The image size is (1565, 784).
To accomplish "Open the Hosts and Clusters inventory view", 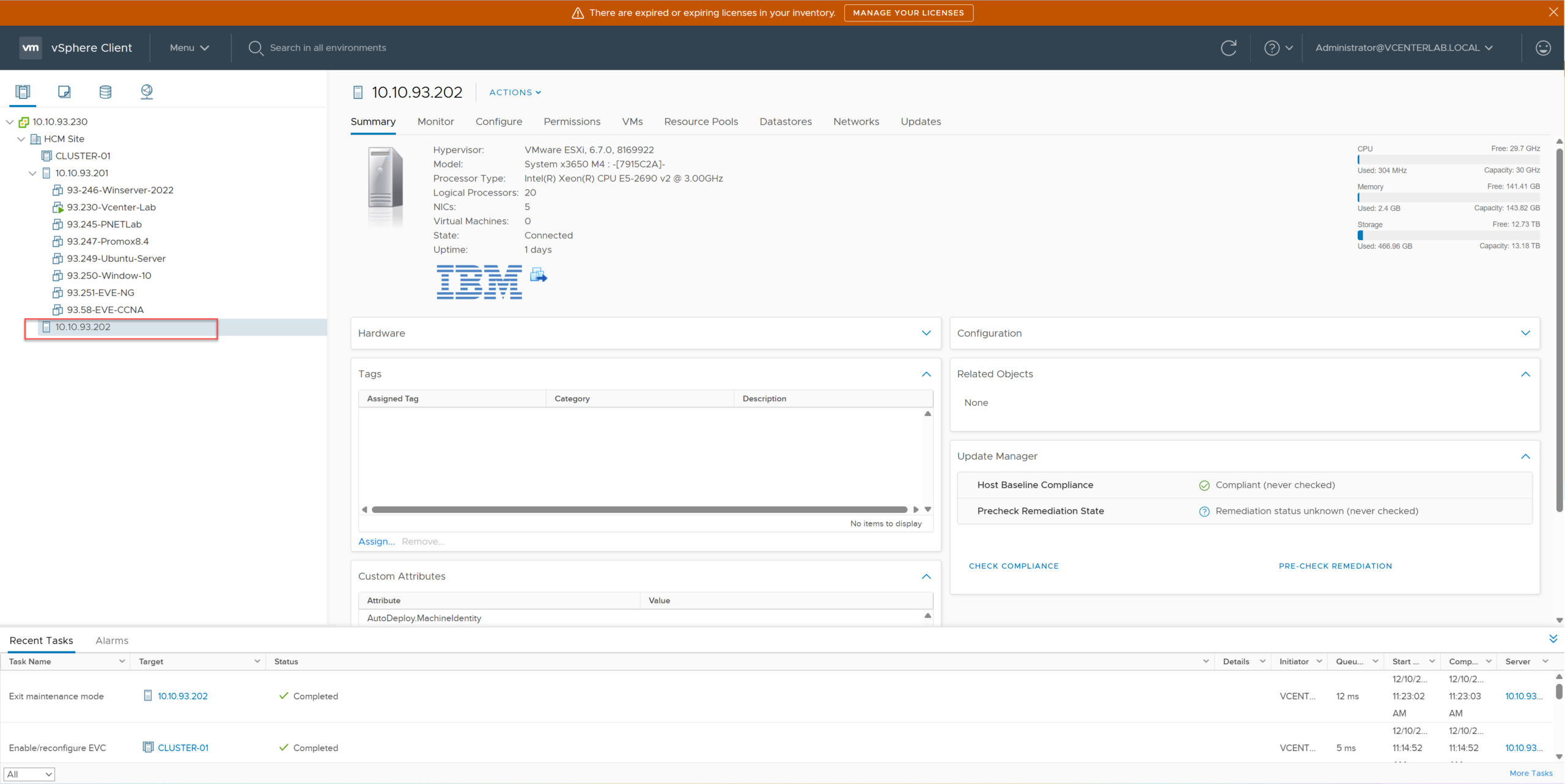I will (x=23, y=92).
